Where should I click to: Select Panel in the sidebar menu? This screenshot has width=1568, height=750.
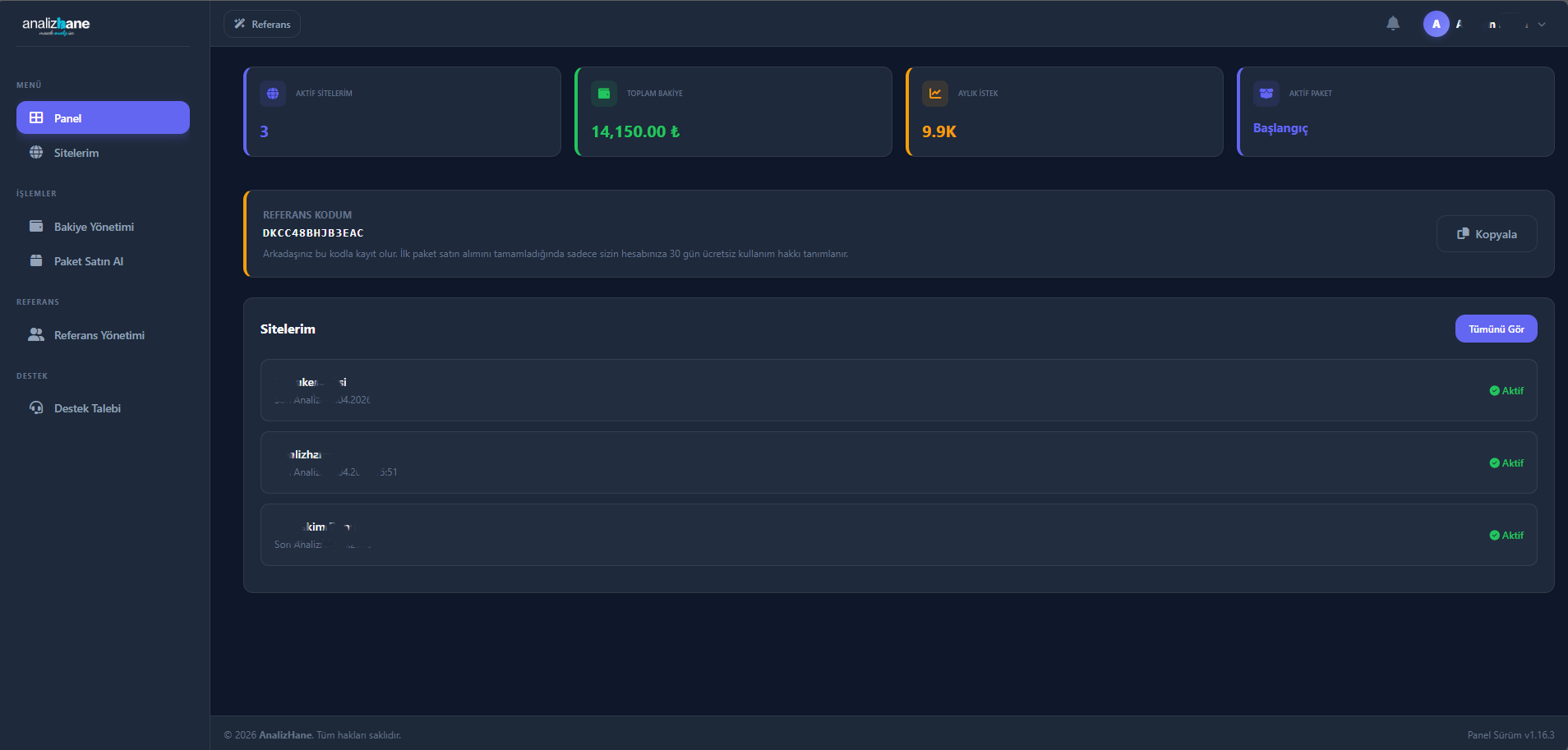pyautogui.click(x=103, y=118)
